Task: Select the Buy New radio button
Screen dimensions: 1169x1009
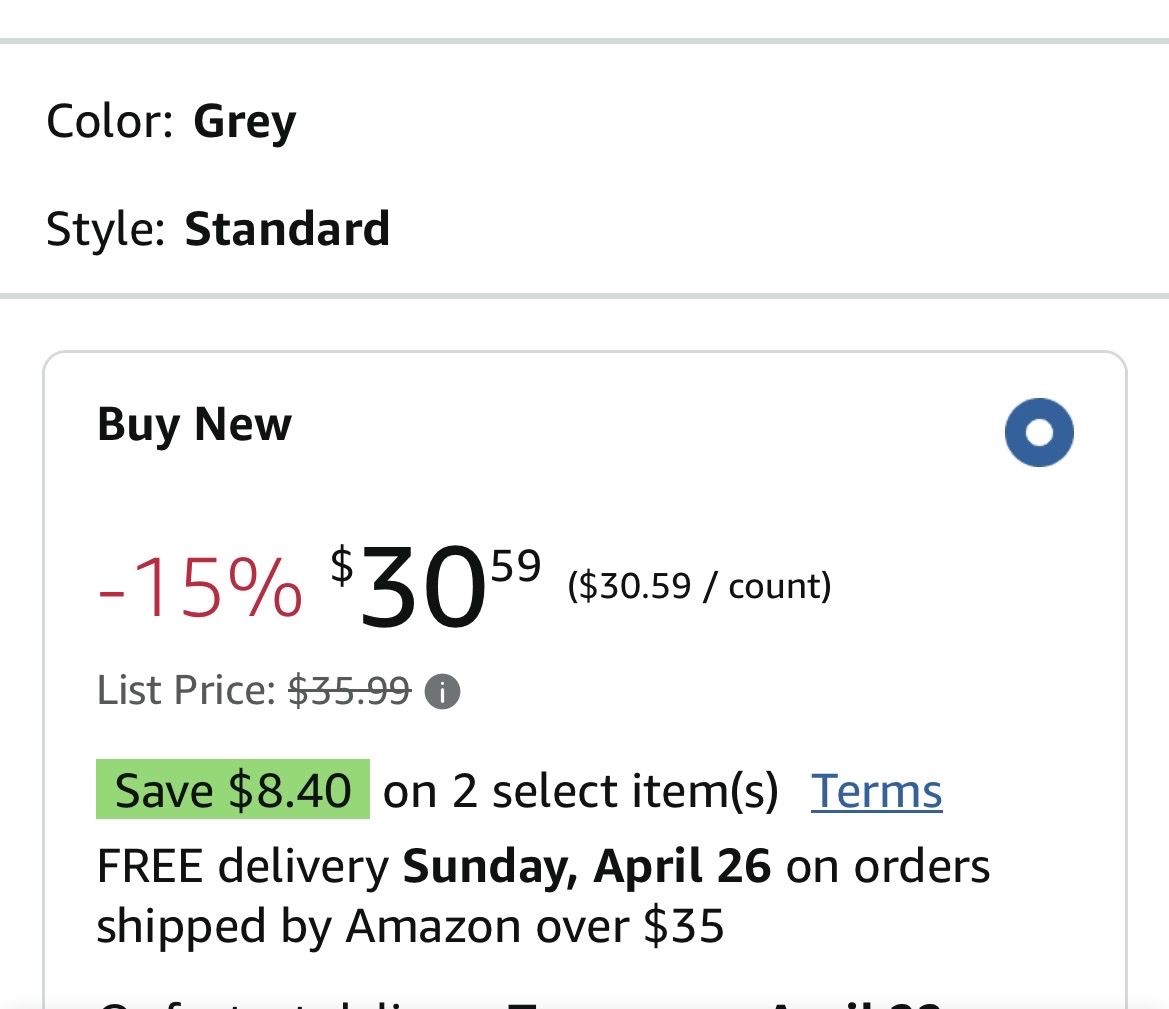Action: point(1039,432)
